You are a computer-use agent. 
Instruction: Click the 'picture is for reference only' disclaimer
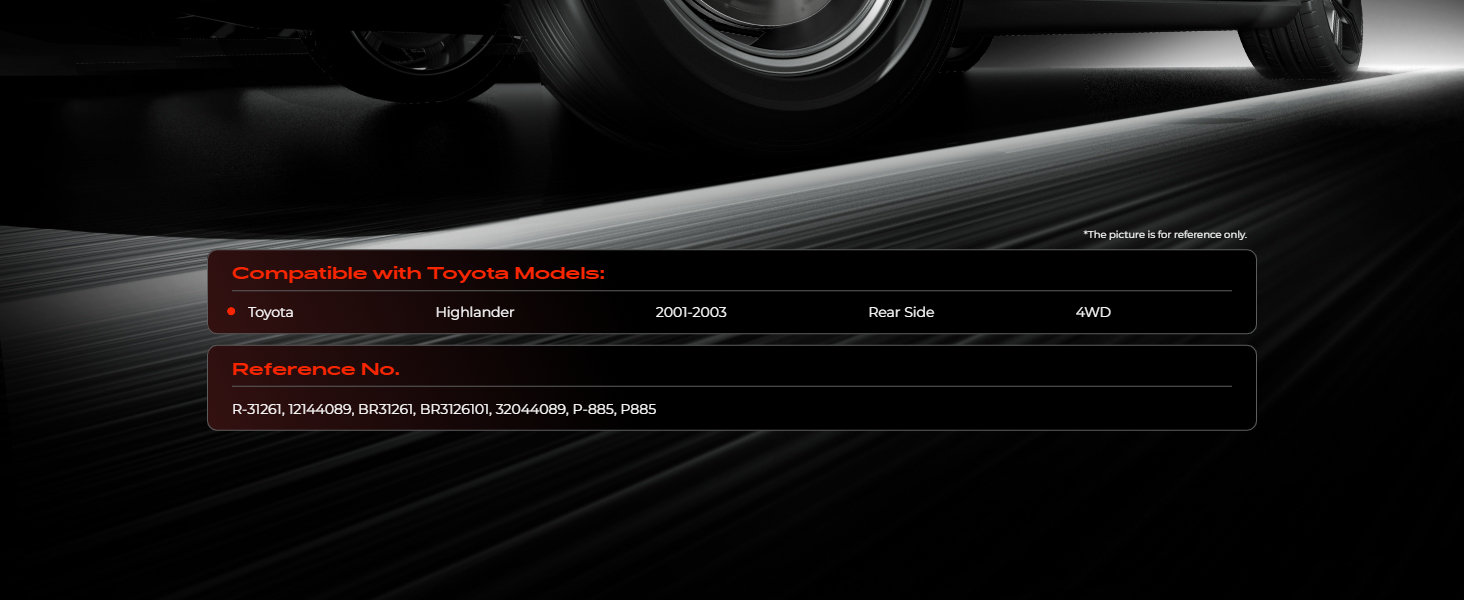(x=1165, y=235)
